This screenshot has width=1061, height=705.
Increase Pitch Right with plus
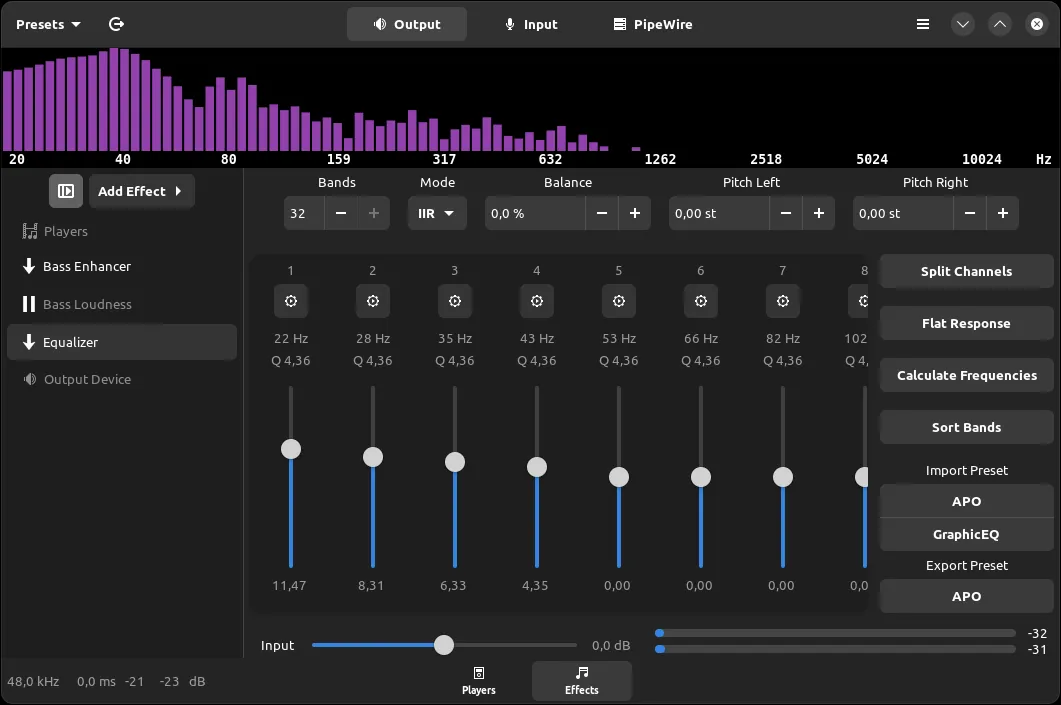pyautogui.click(x=1003, y=213)
